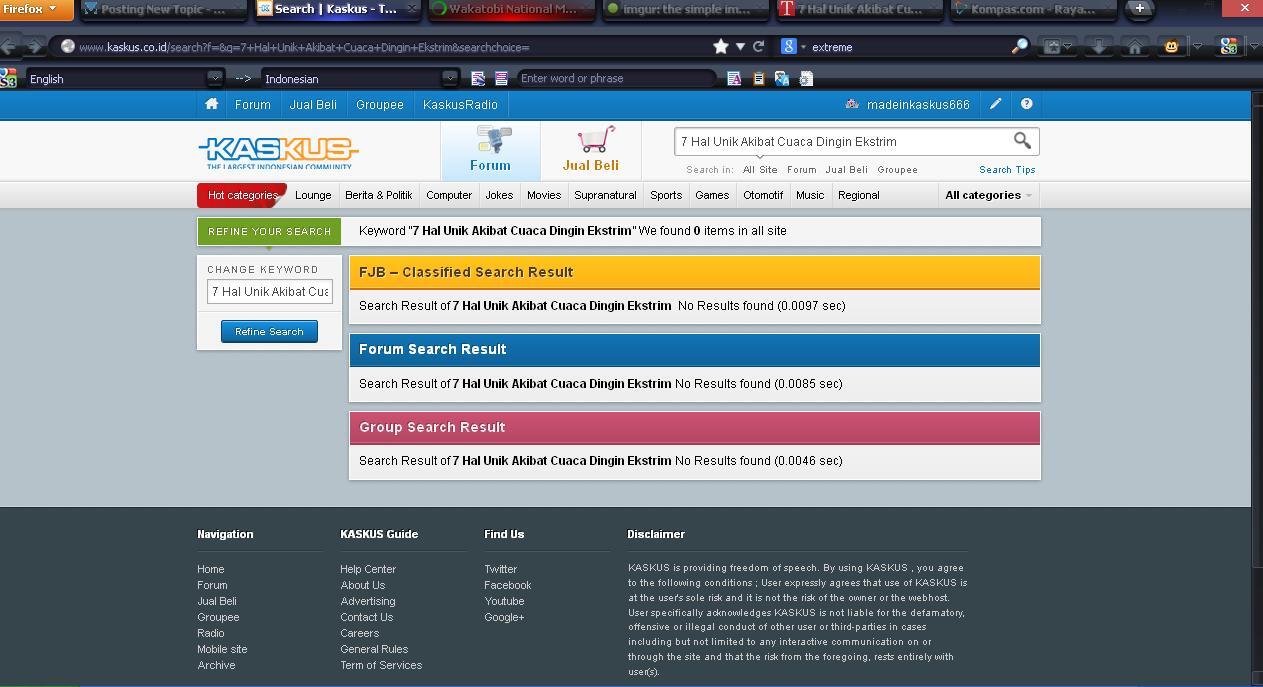
Task: Open help question mark icon
Action: 1026,104
